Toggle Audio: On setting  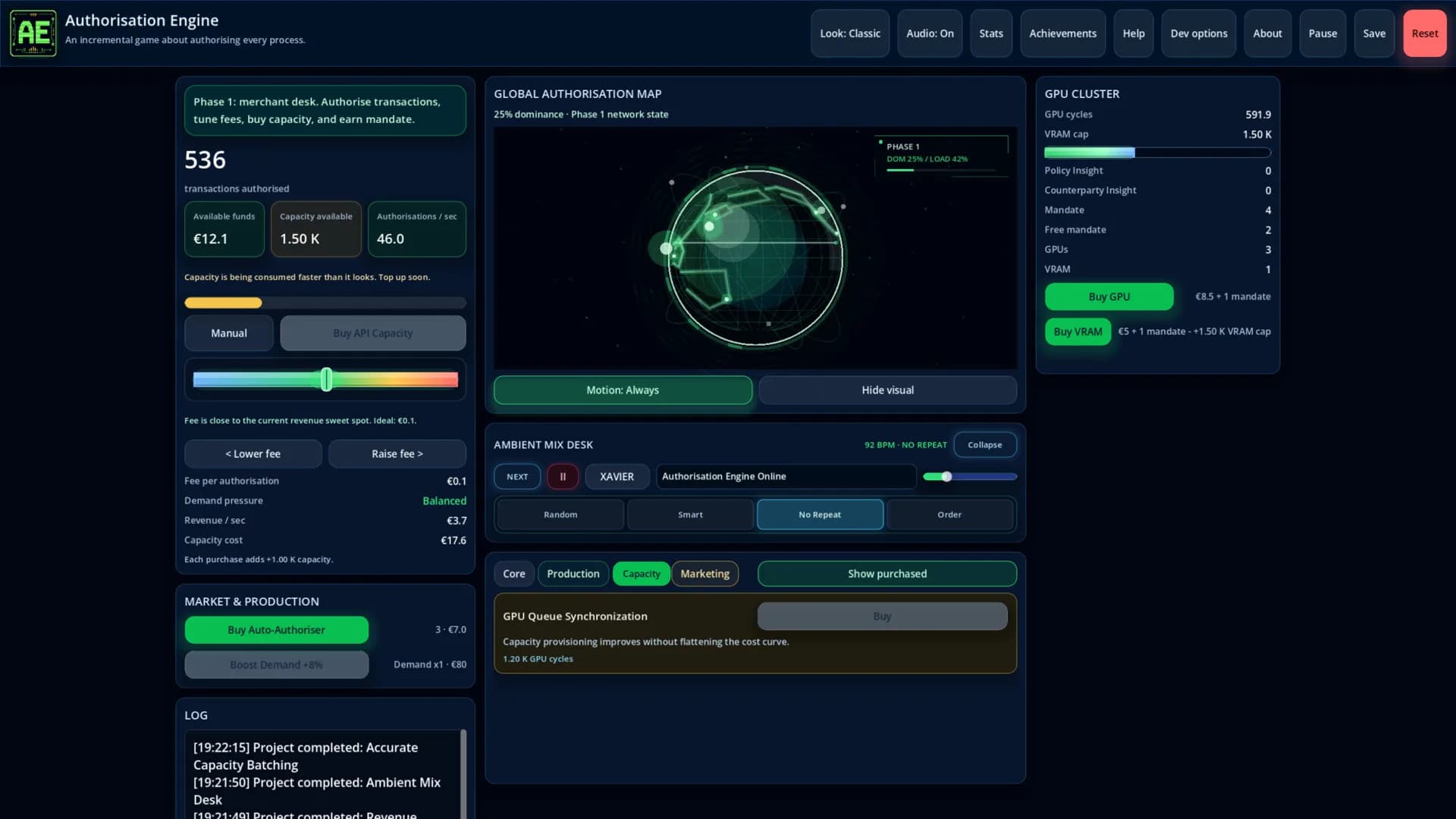point(930,33)
